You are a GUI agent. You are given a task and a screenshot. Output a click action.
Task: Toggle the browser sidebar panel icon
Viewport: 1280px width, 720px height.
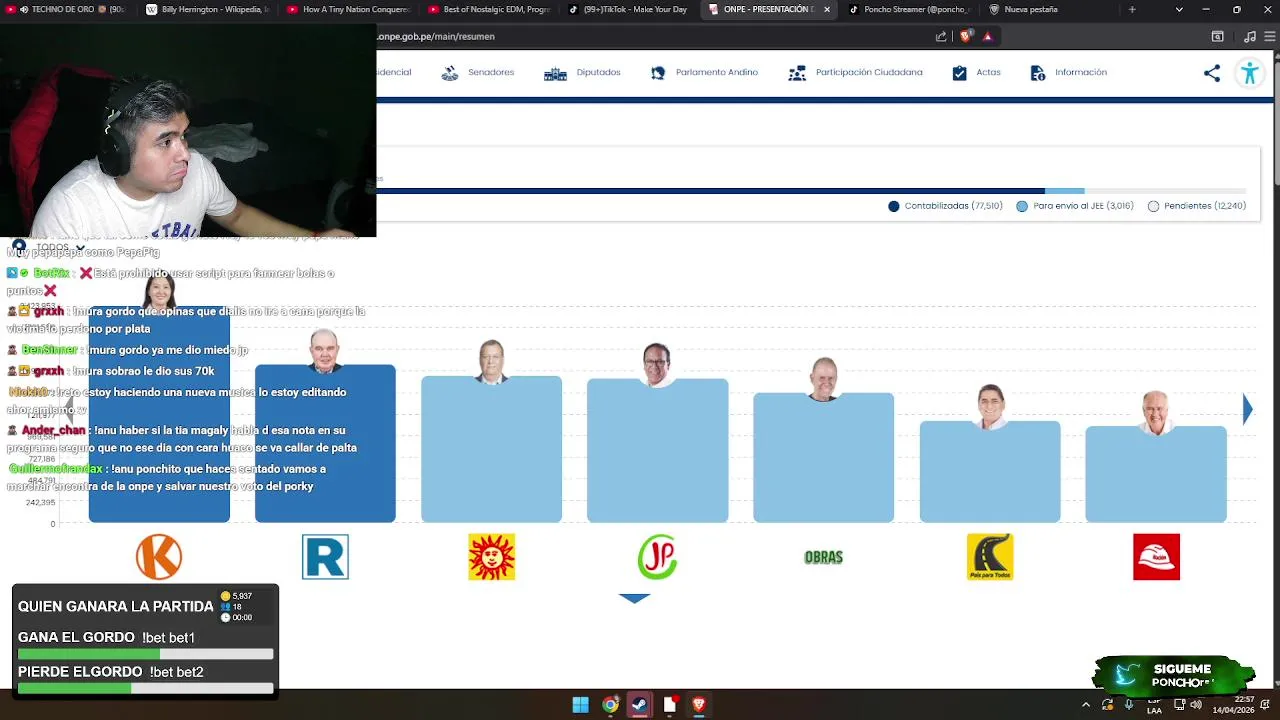point(1217,36)
